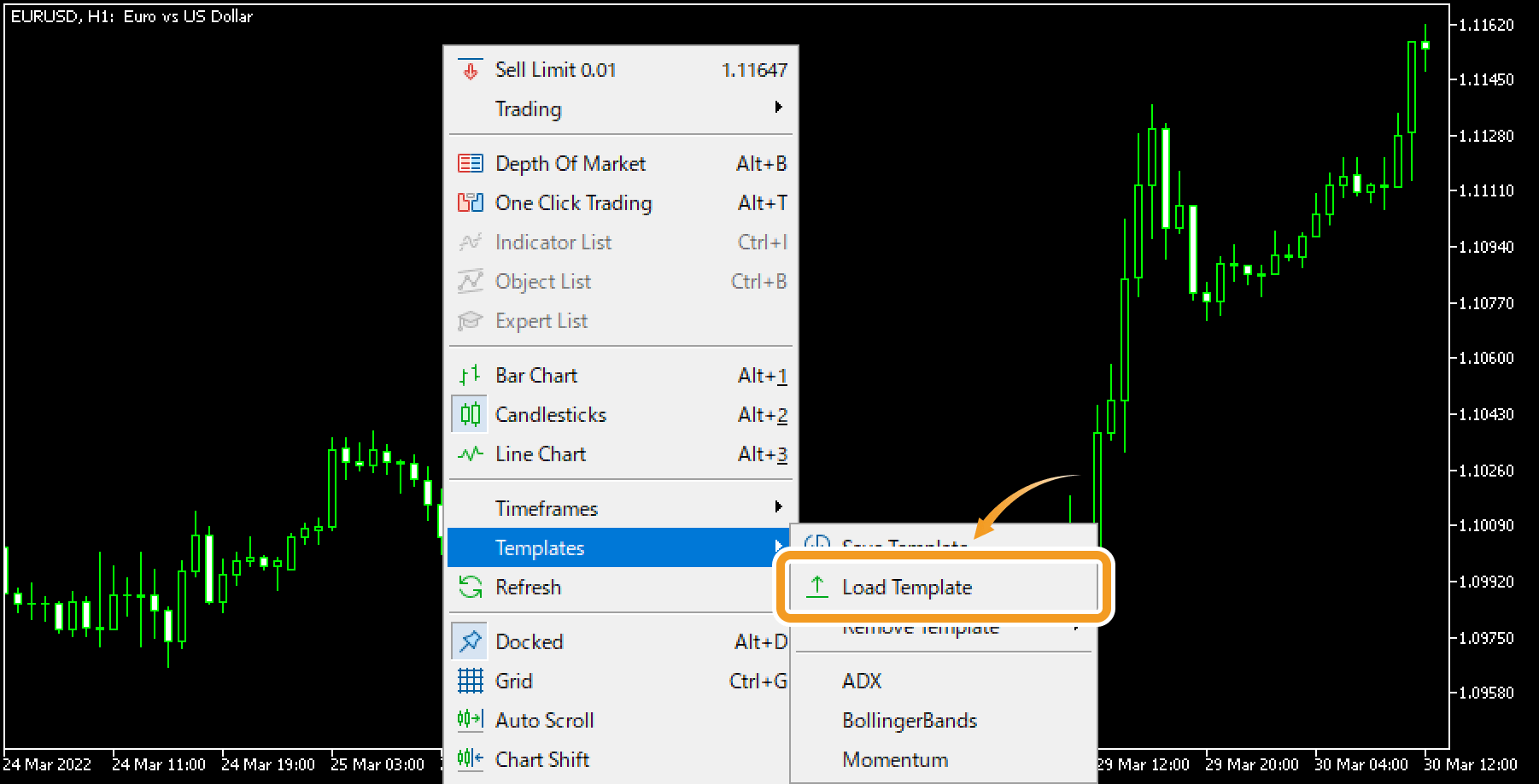Select Line Chart menu item
This screenshot has width=1539, height=784.
[x=620, y=453]
